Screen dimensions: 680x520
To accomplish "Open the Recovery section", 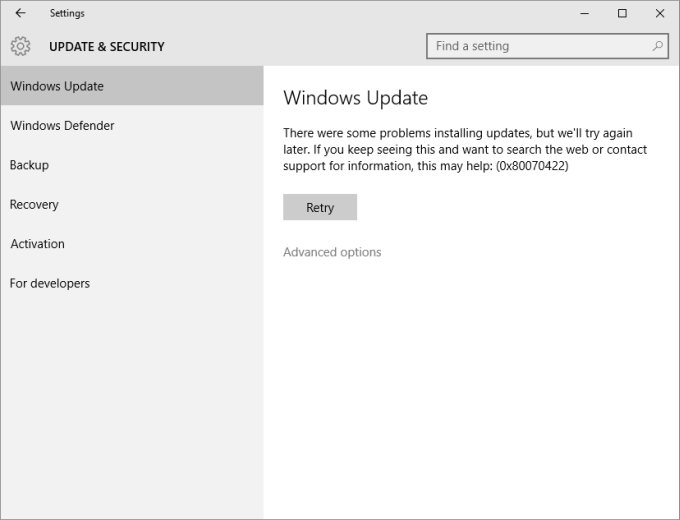I will pyautogui.click(x=132, y=204).
